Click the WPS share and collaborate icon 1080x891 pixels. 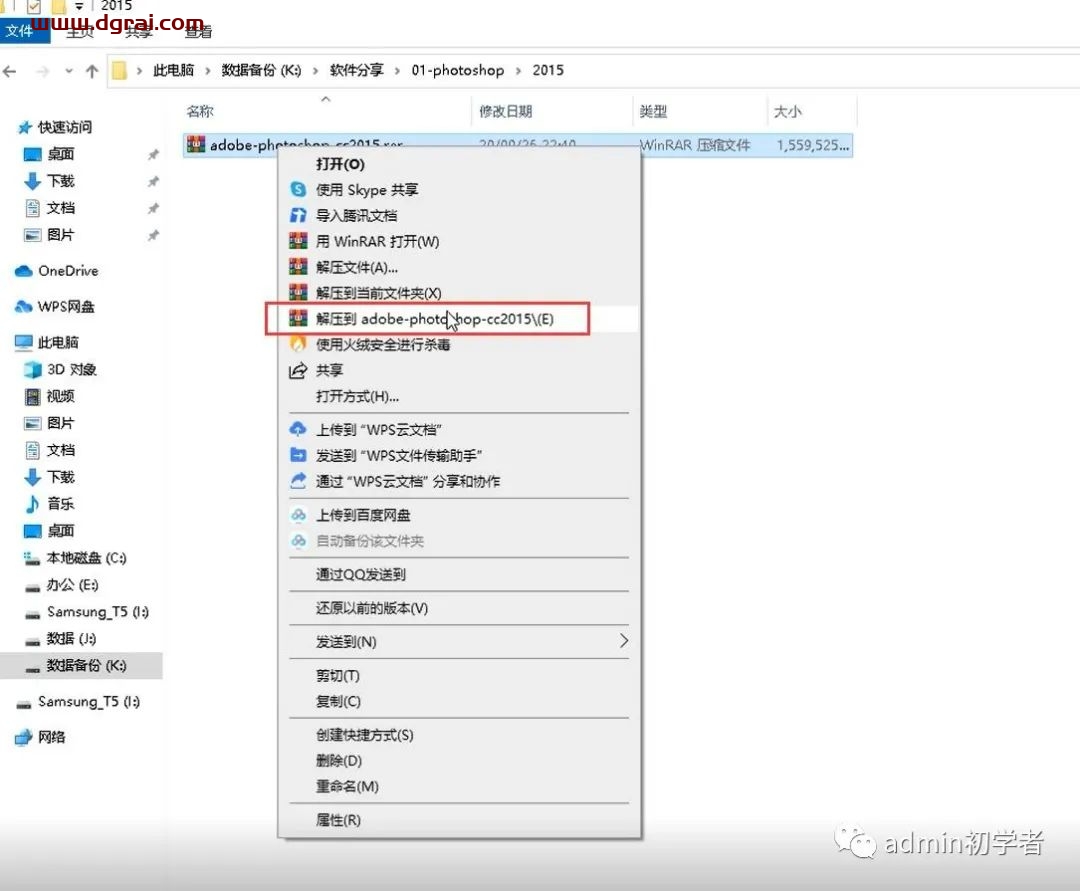[x=298, y=481]
